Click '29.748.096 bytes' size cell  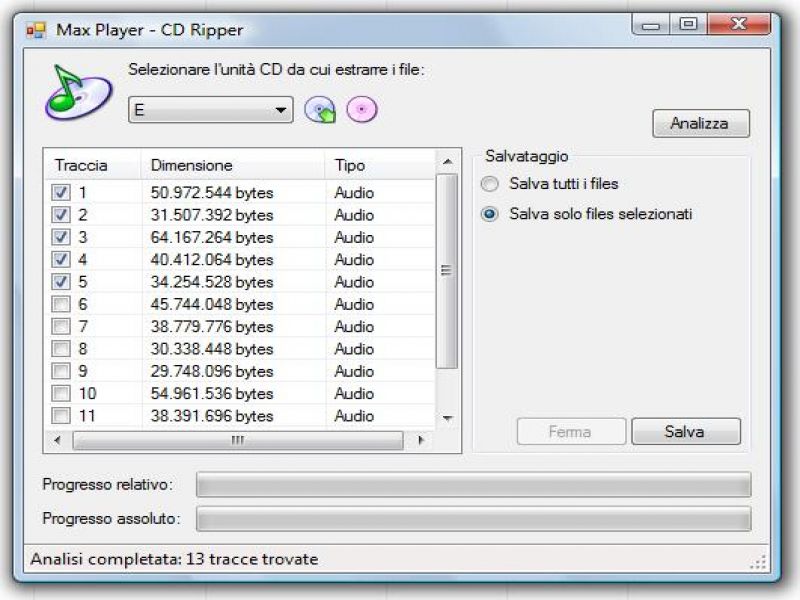(212, 371)
